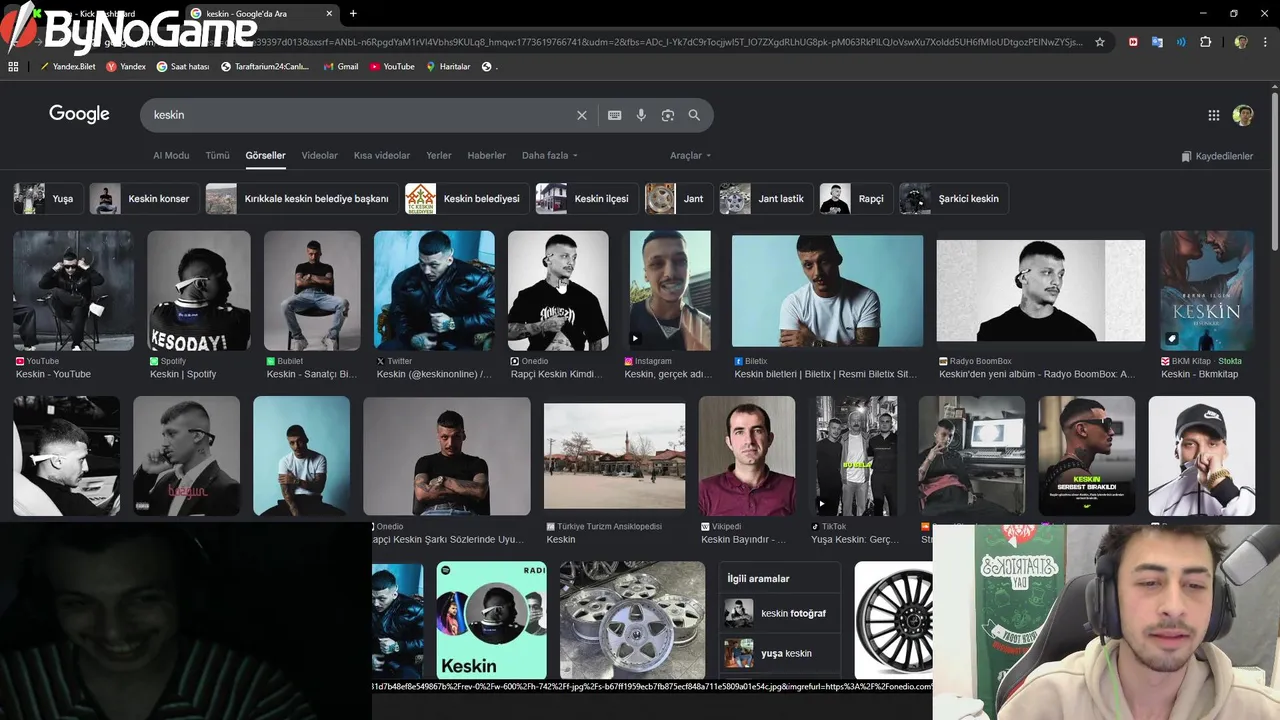Open the Türkiye Turizm Ansiklopedisi town square image
The width and height of the screenshot is (1280, 720).
tap(614, 456)
